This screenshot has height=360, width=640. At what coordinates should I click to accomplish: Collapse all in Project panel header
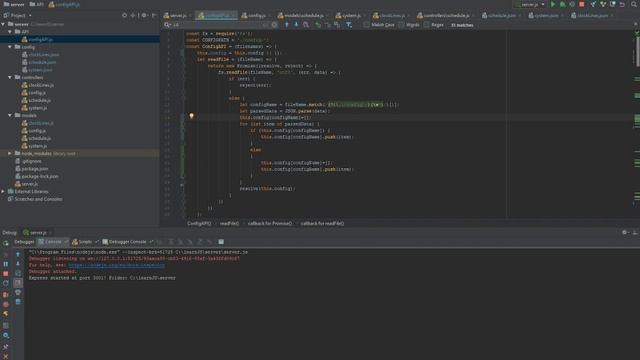[133, 15]
